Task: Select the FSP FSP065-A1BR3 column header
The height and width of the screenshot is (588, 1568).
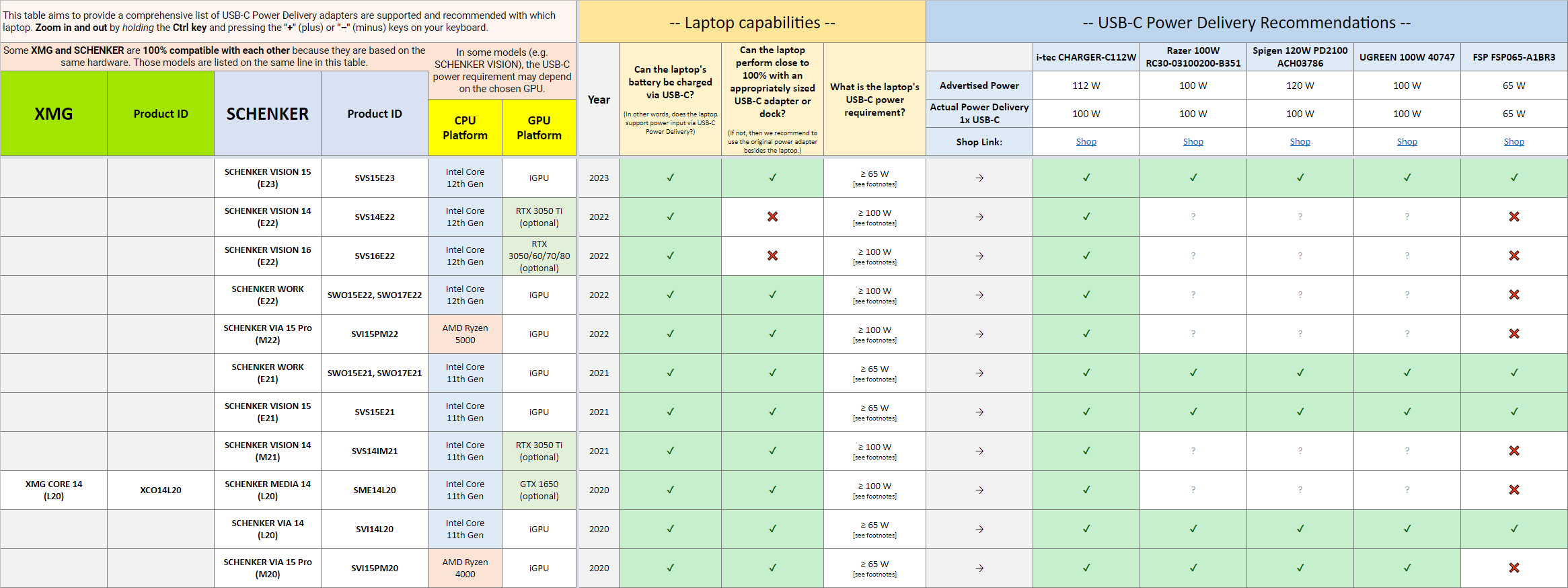Action: click(x=1514, y=57)
